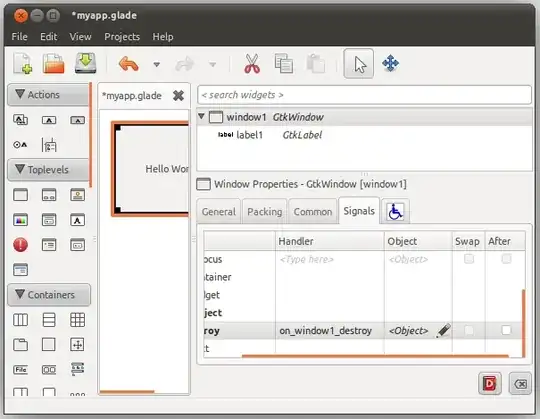
Task: Cut selection using the scissors icon
Action: (252, 64)
